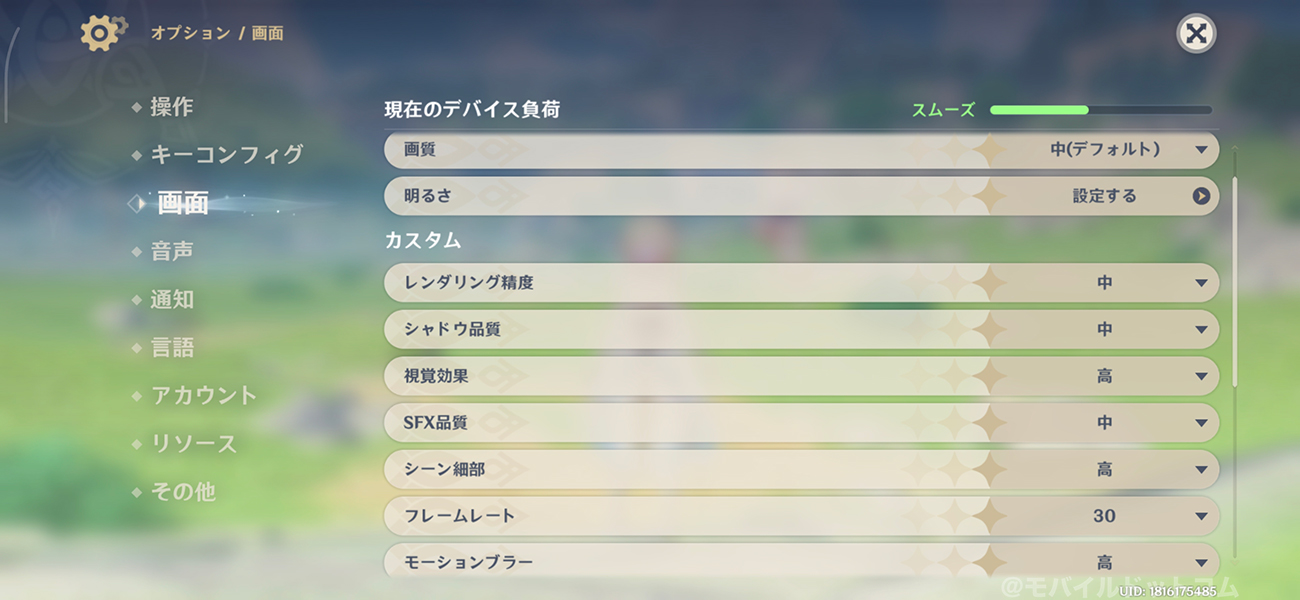Switch to the その他 section
The height and width of the screenshot is (600, 1300).
click(x=183, y=491)
